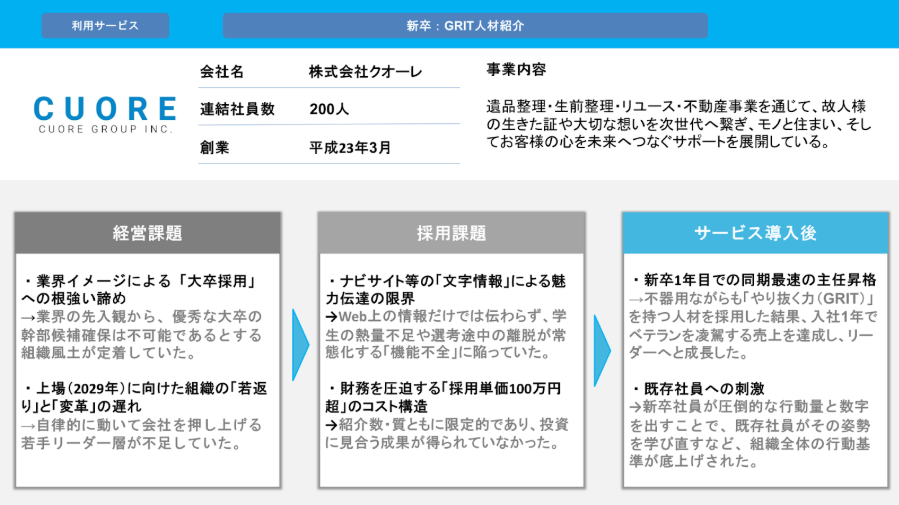This screenshot has width=899, height=505.
Task: Click the business description paragraph starting with 遺品整理
Action: click(x=679, y=122)
